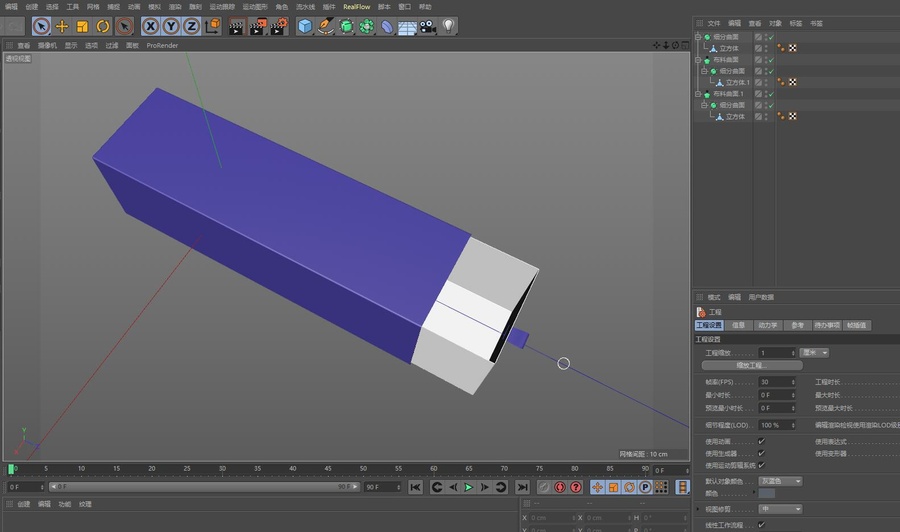Switch the coordinate system icon
The width and height of the screenshot is (900, 532).
pos(213,26)
